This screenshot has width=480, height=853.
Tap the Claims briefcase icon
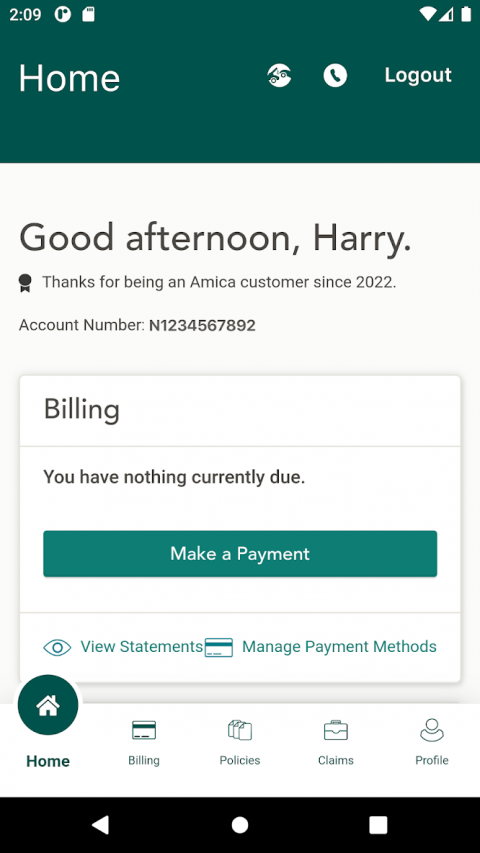(336, 730)
